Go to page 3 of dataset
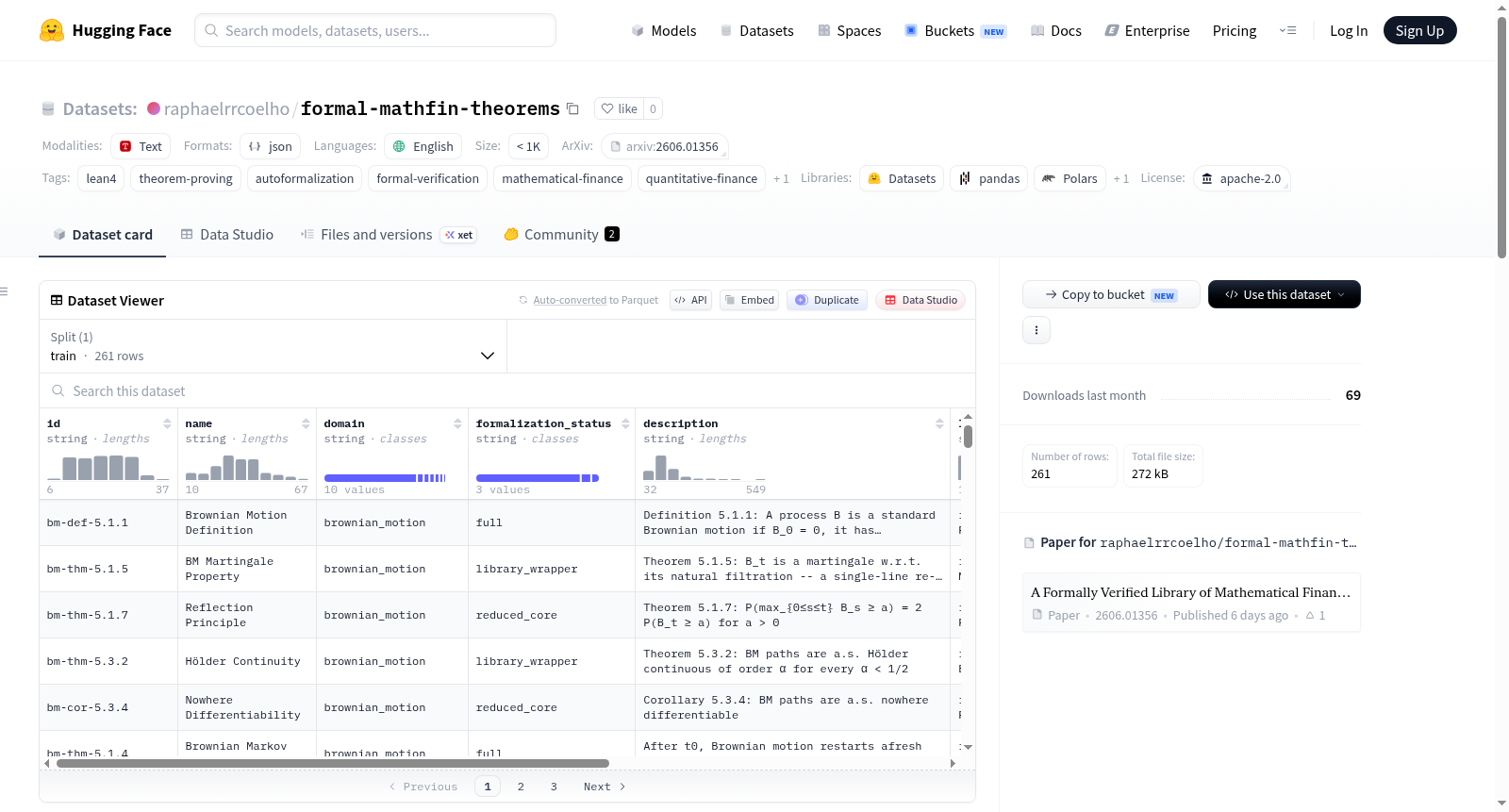 (x=554, y=787)
